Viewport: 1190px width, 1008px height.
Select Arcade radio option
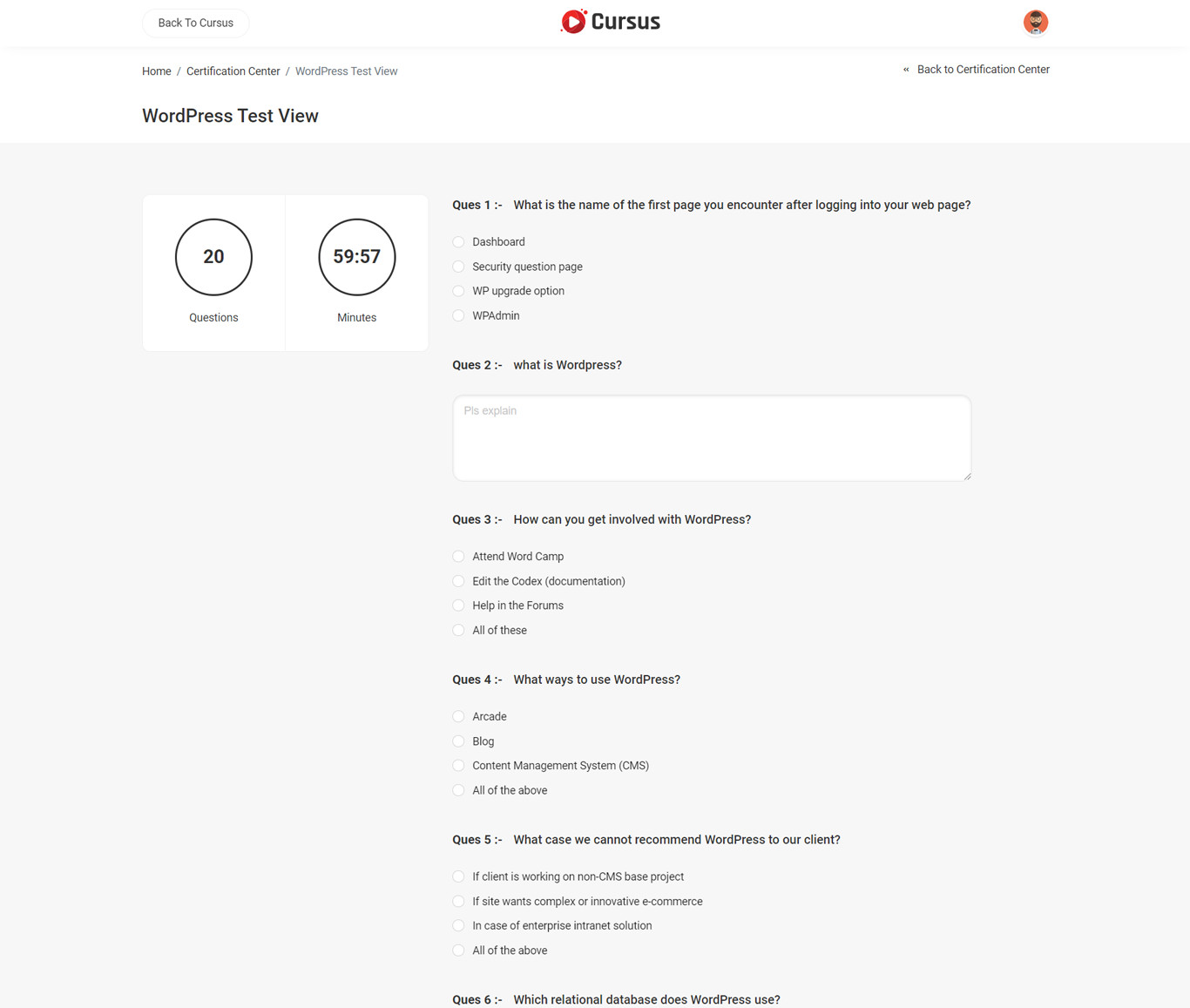(x=459, y=717)
